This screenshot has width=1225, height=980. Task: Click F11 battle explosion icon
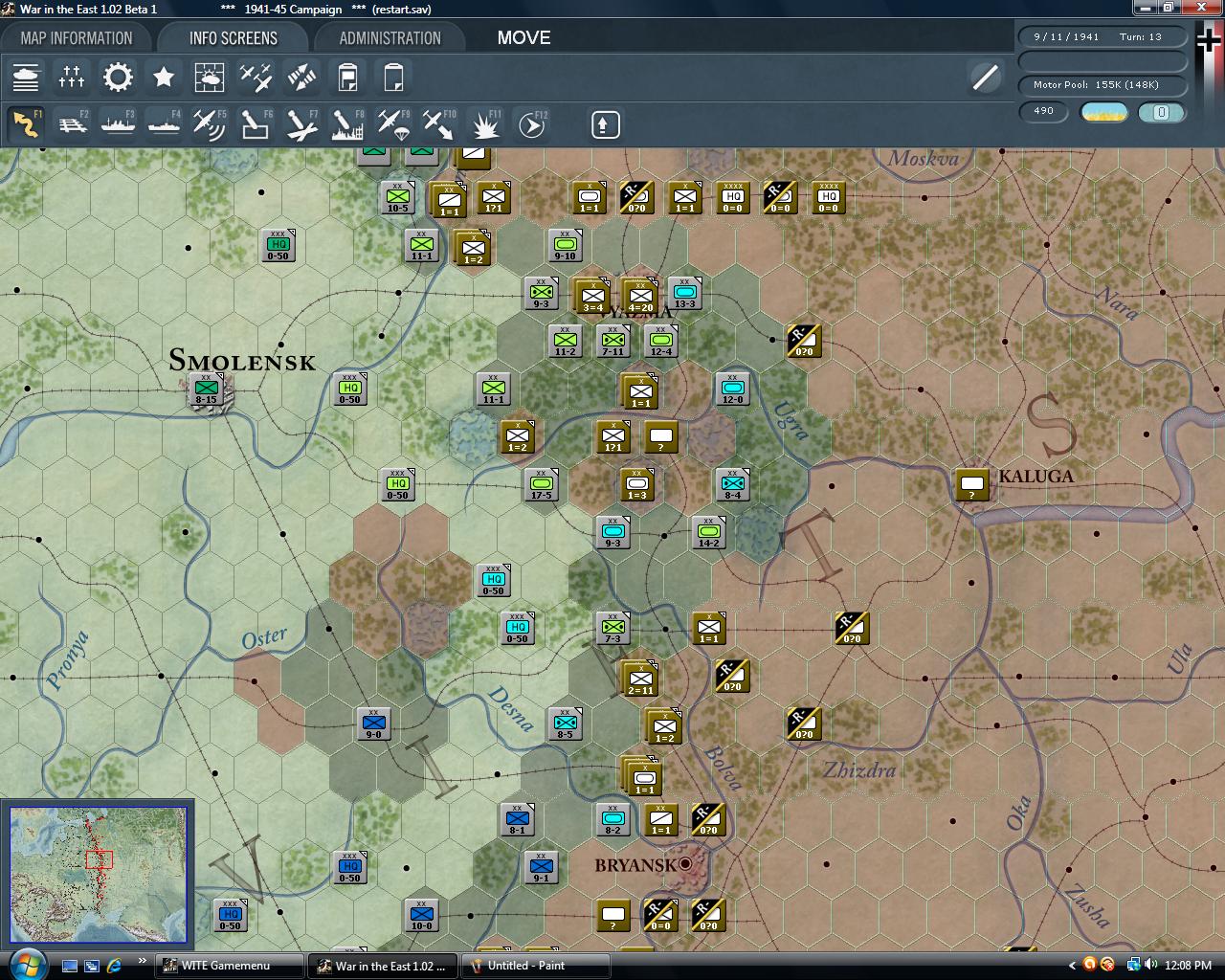point(485,124)
